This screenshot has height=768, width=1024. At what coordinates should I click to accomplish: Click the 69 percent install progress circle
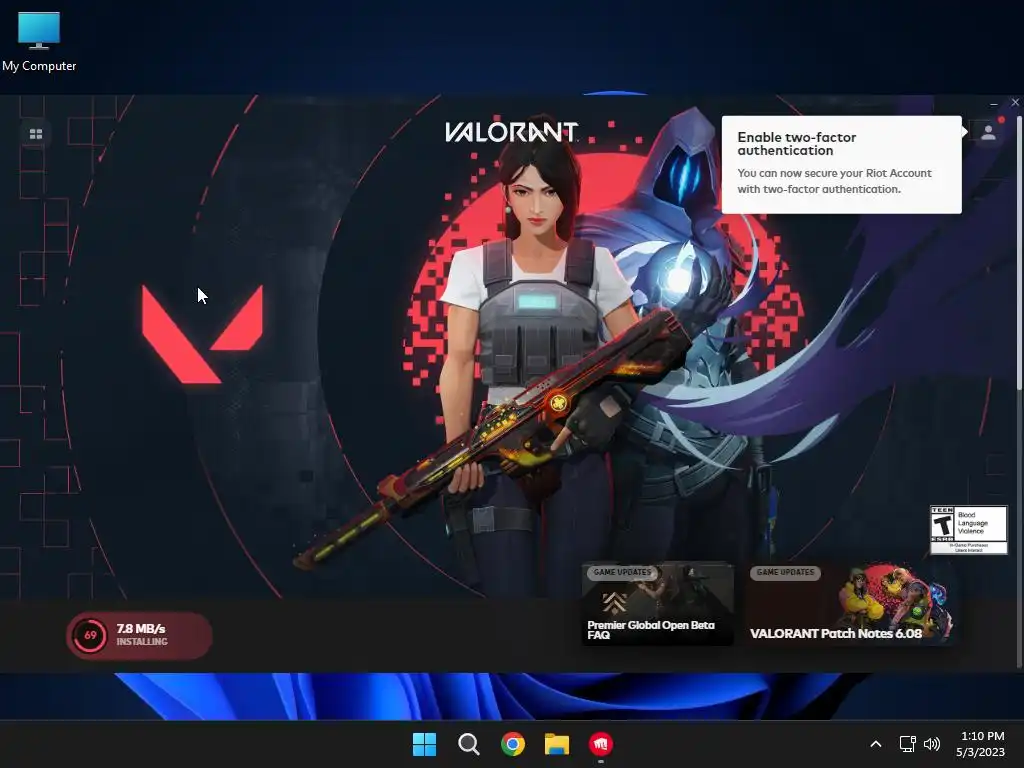point(90,635)
